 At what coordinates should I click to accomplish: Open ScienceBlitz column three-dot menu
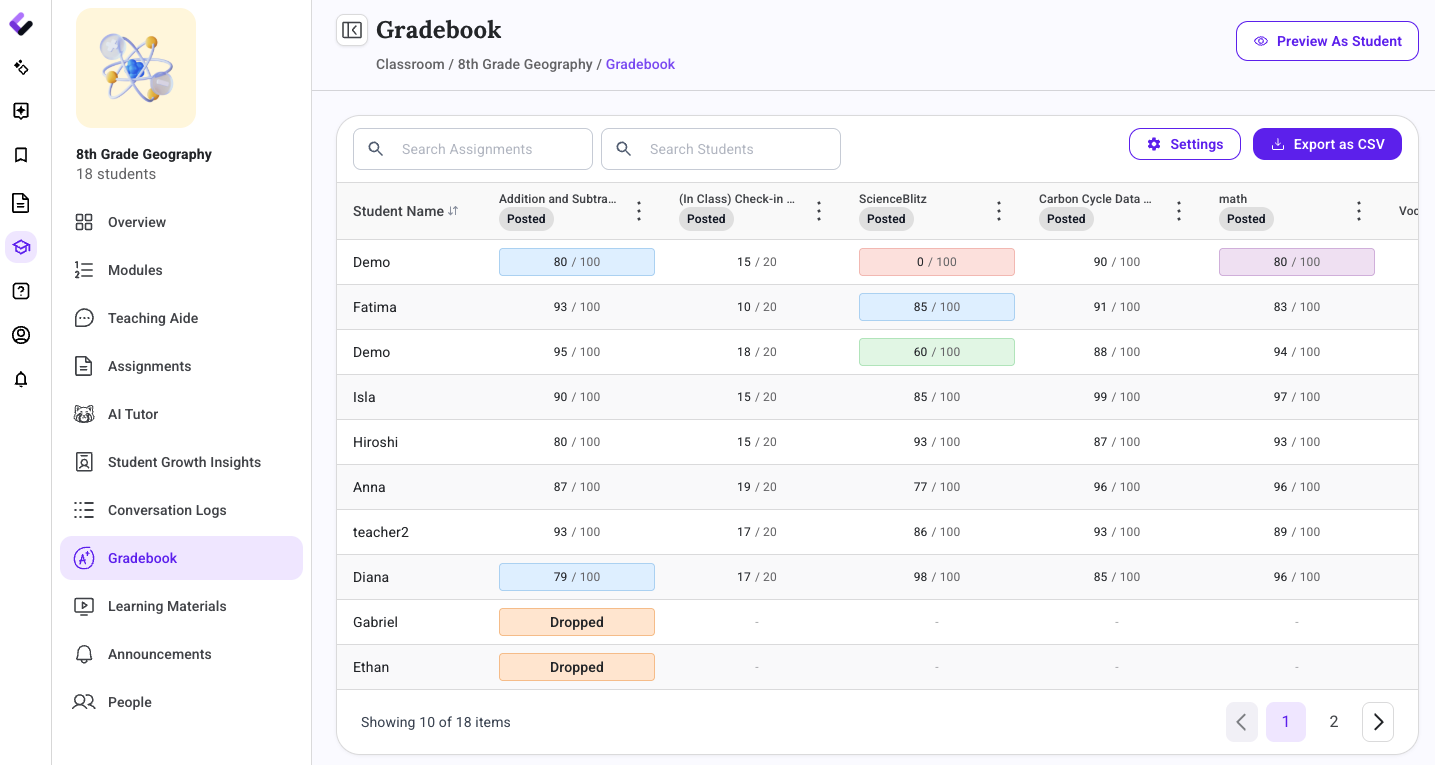pyautogui.click(x=999, y=211)
